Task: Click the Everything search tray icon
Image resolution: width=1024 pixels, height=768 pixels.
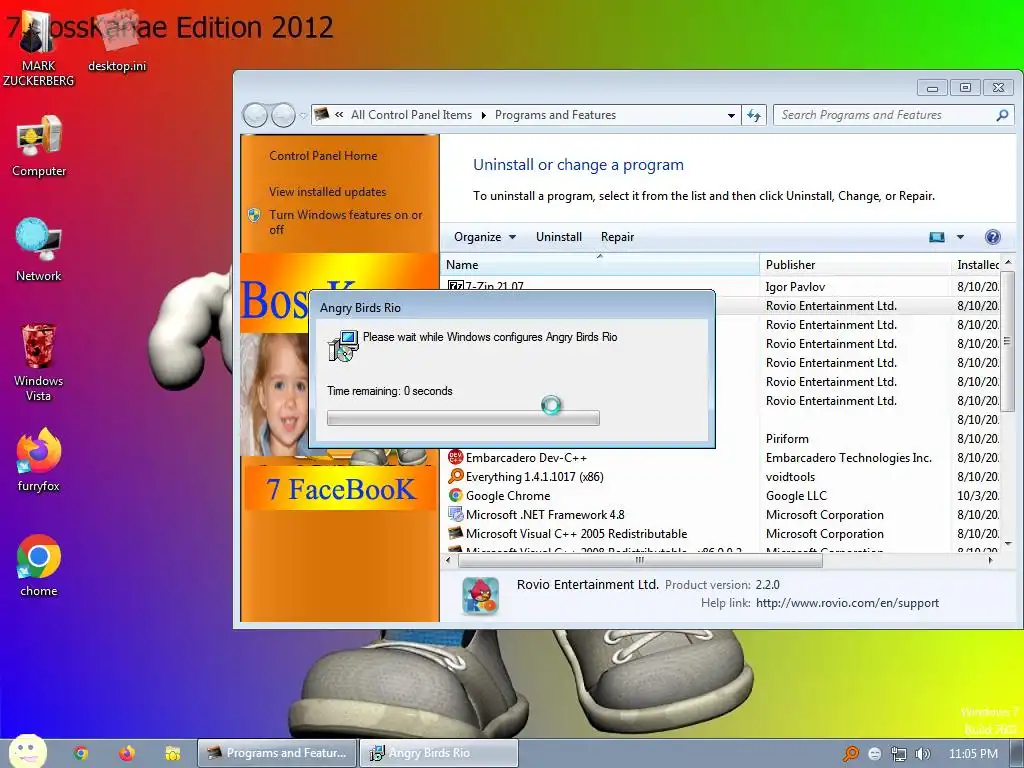Action: point(851,754)
